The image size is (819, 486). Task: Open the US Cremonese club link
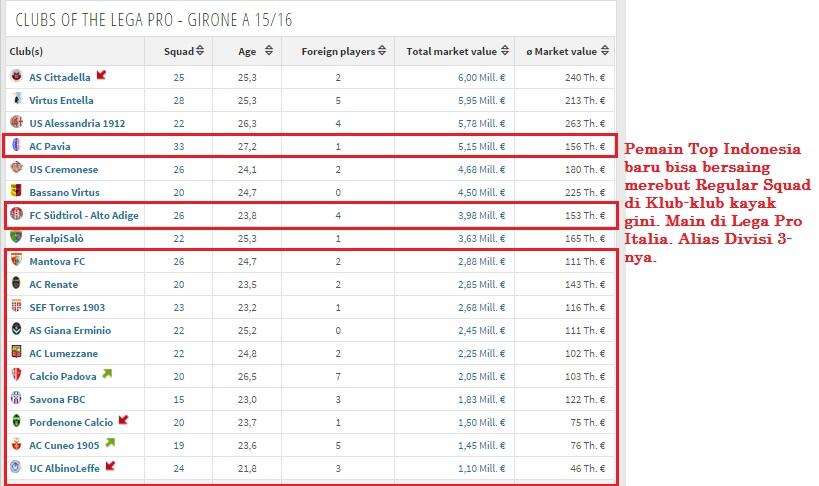click(64, 169)
